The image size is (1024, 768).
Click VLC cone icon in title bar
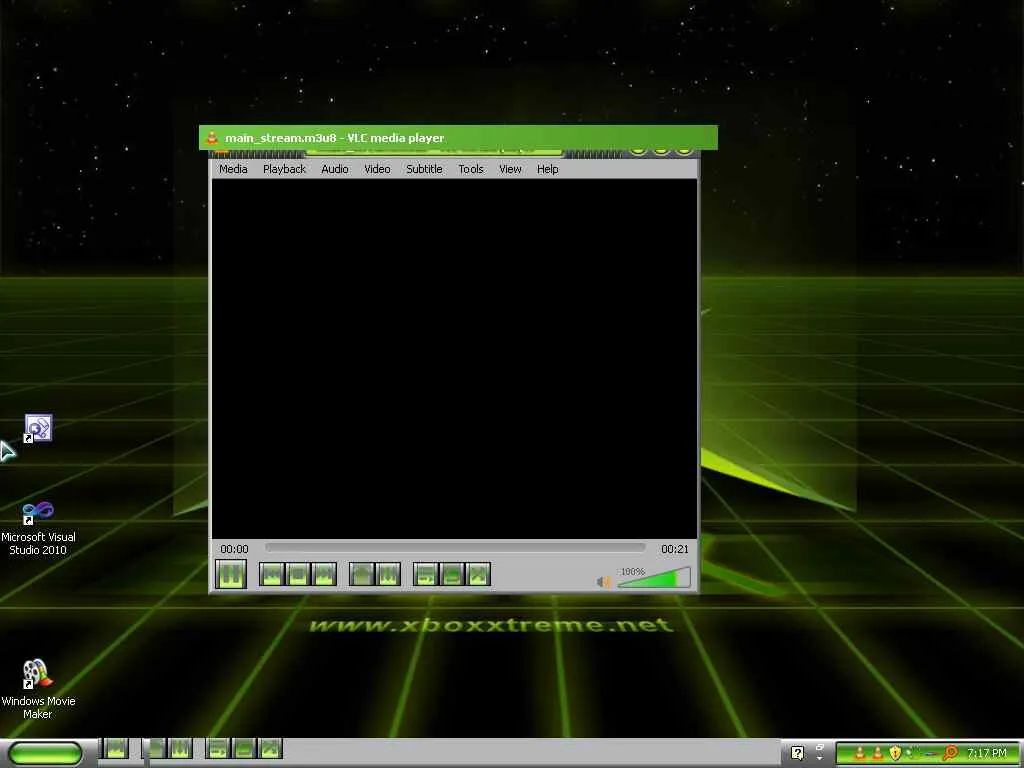pos(212,137)
